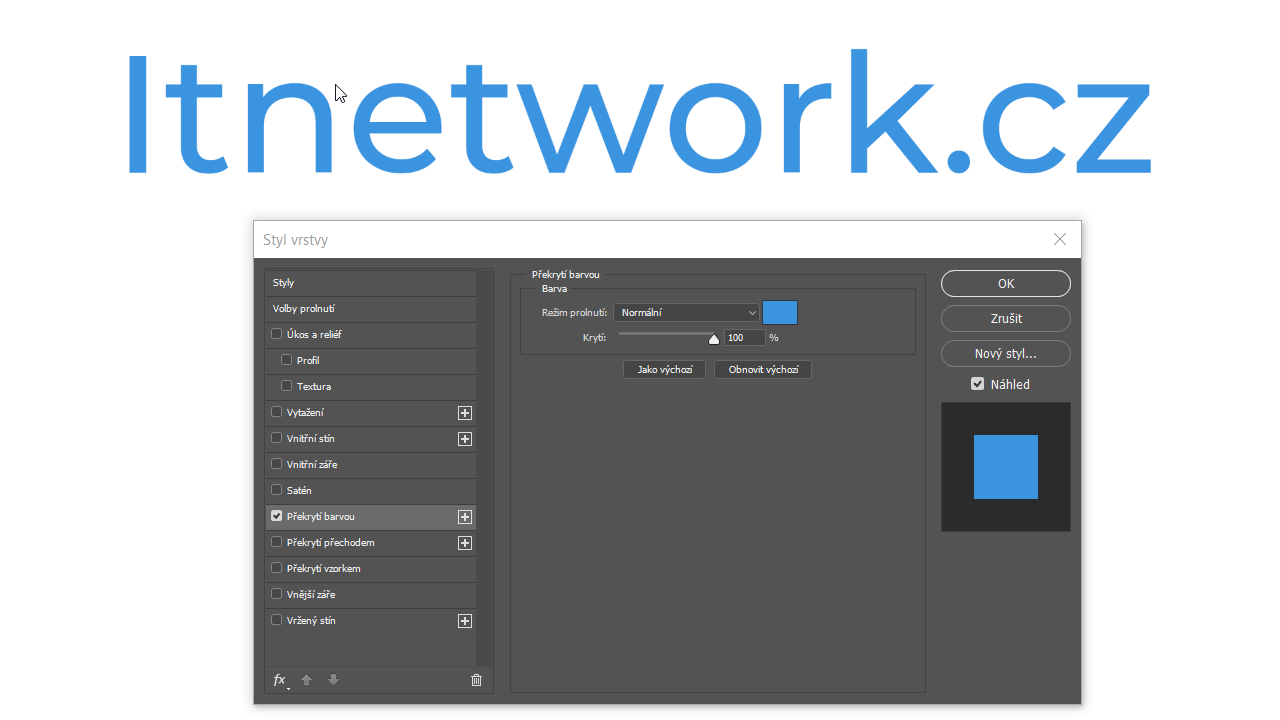1280x720 pixels.
Task: Toggle the Náhled preview checkbox
Action: tap(978, 384)
